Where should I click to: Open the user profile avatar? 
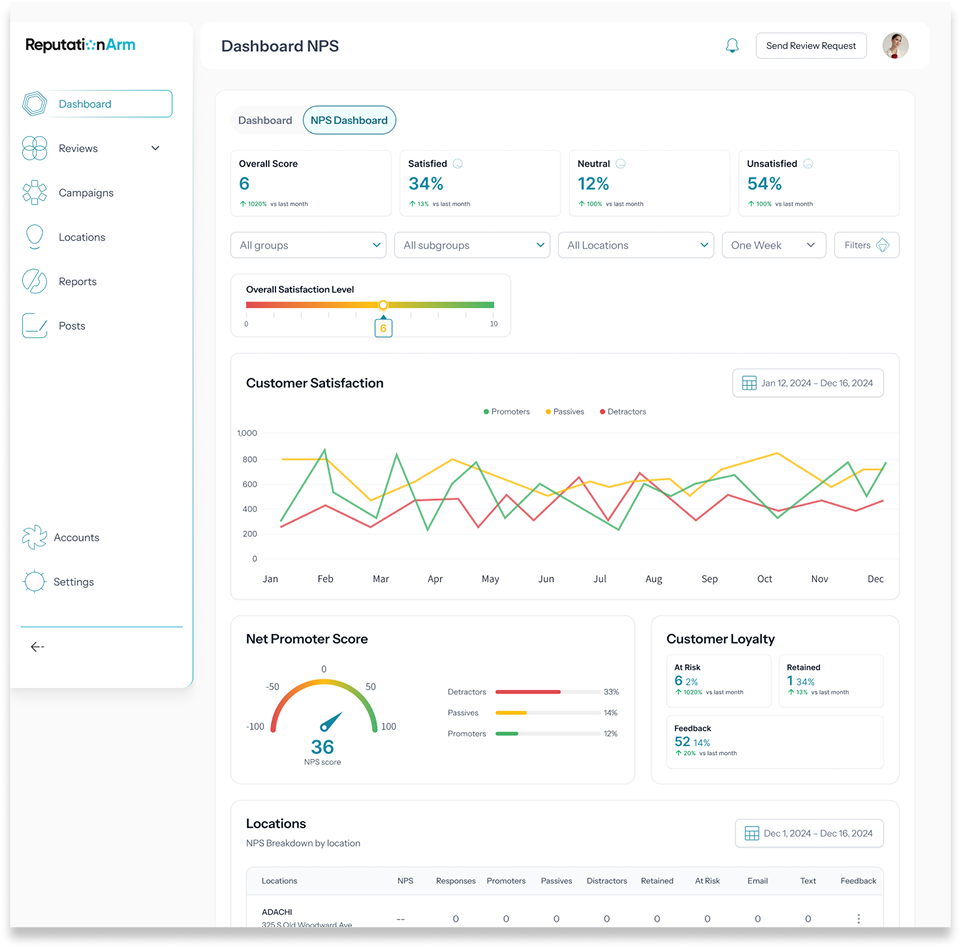click(895, 46)
